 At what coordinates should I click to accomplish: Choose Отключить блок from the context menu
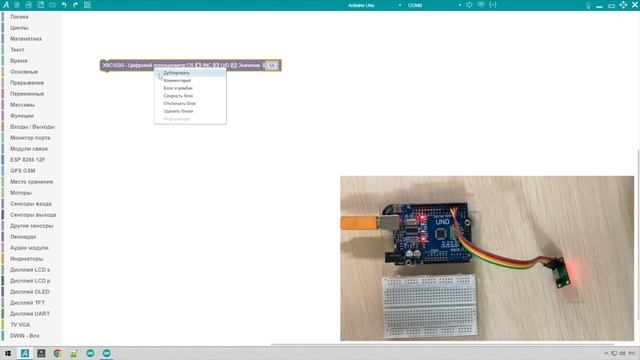coord(190,104)
